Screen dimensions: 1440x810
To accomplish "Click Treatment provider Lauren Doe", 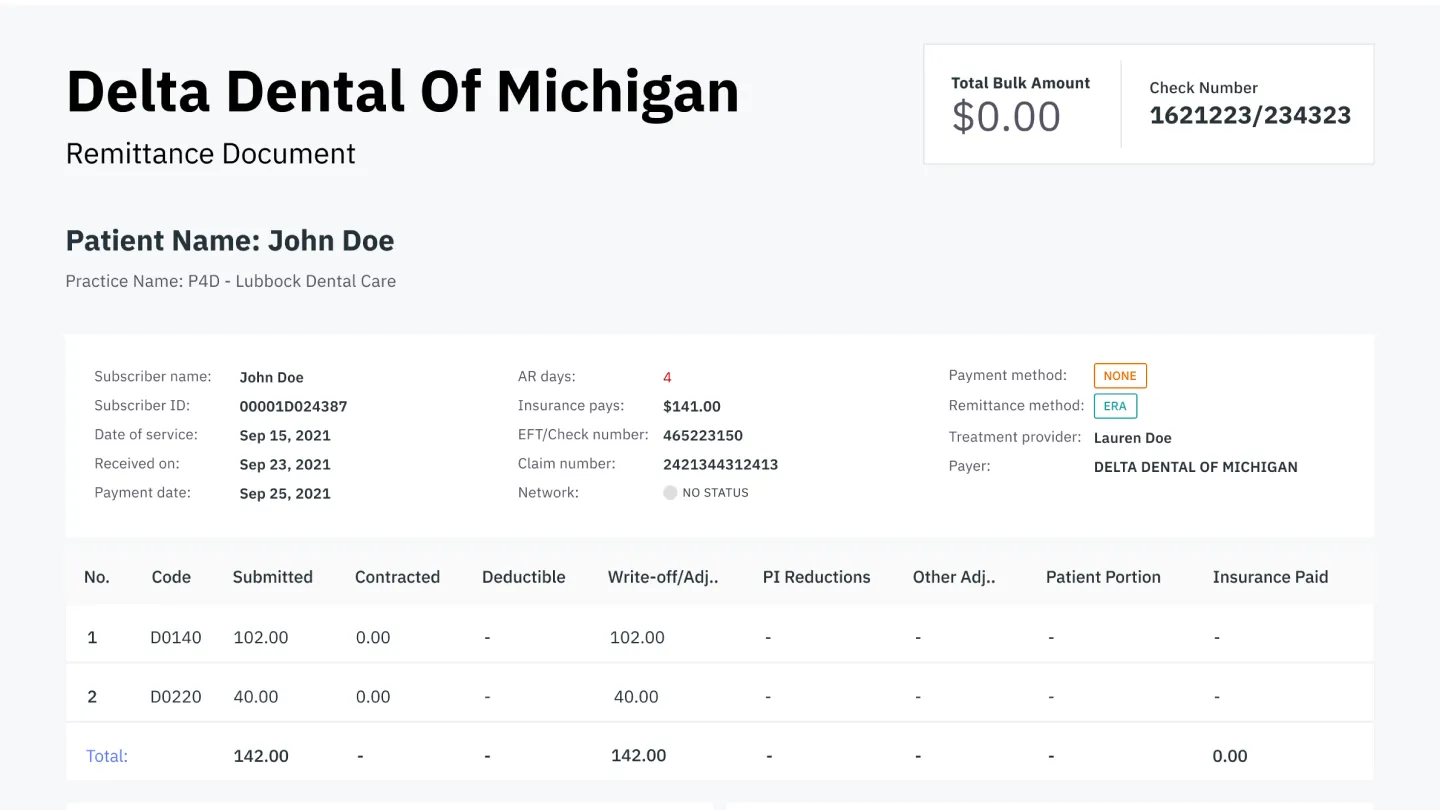I will point(1133,437).
